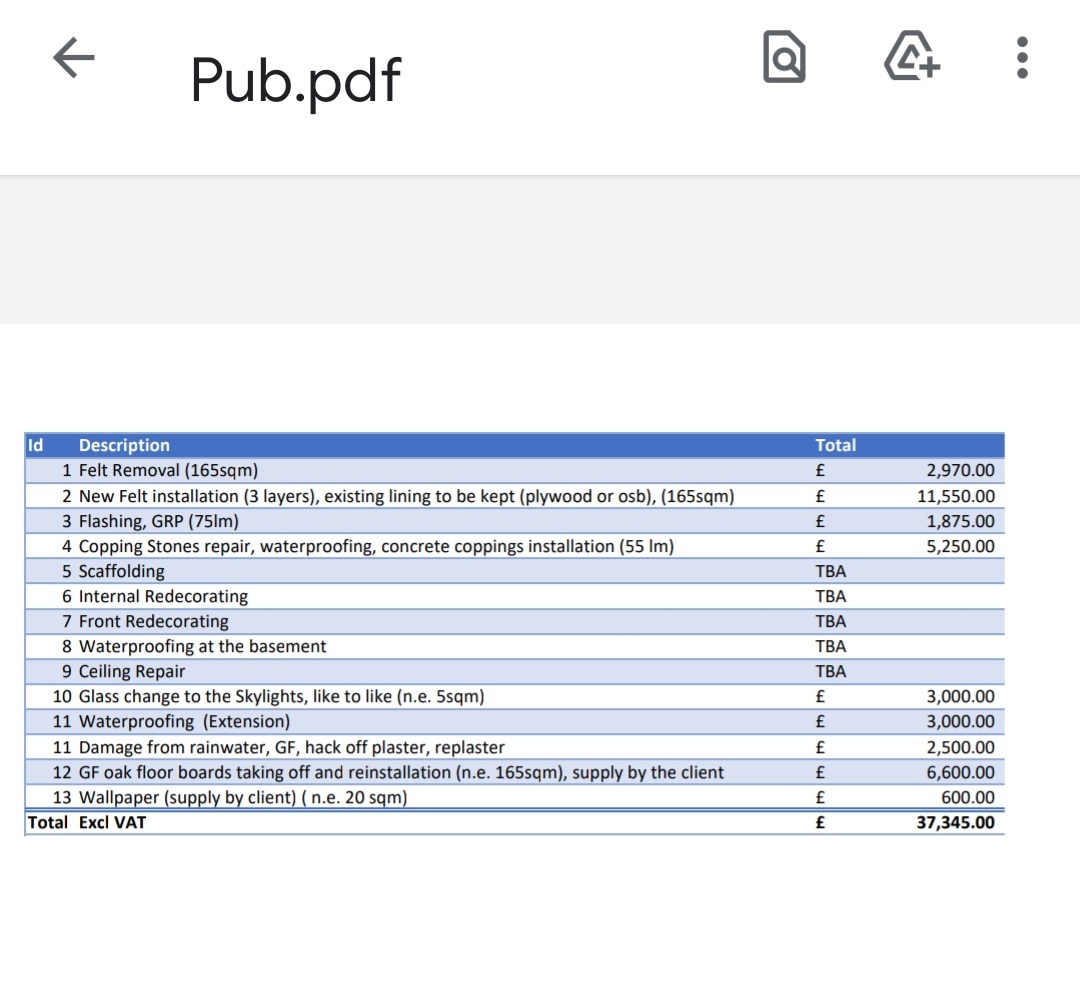
Task: Tap the Waterproofing at the basement row
Action: coord(202,647)
